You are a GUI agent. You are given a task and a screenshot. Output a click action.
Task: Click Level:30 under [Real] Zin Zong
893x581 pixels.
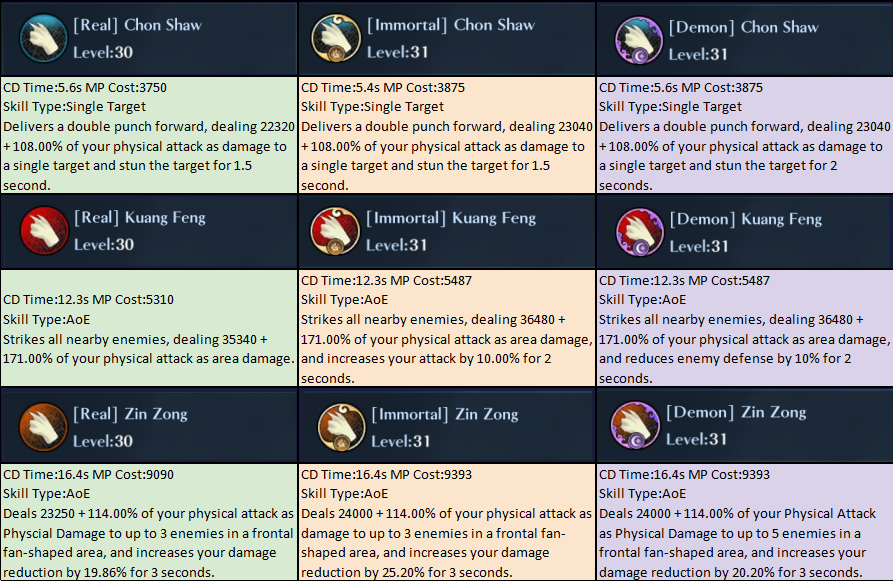pos(103,440)
